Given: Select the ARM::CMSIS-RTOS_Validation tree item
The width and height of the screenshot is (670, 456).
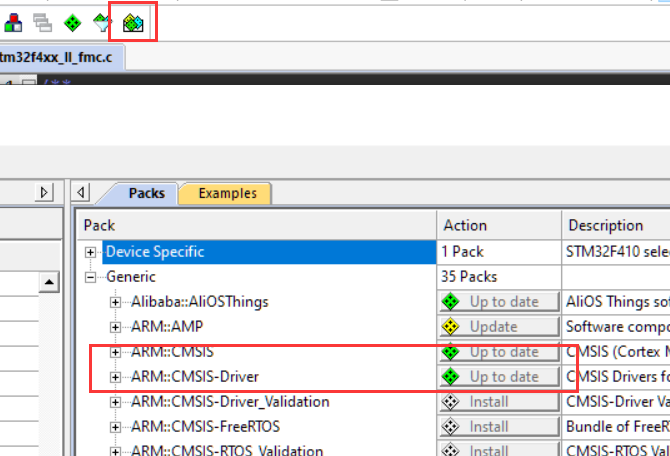Looking at the screenshot, I should click(x=226, y=450).
